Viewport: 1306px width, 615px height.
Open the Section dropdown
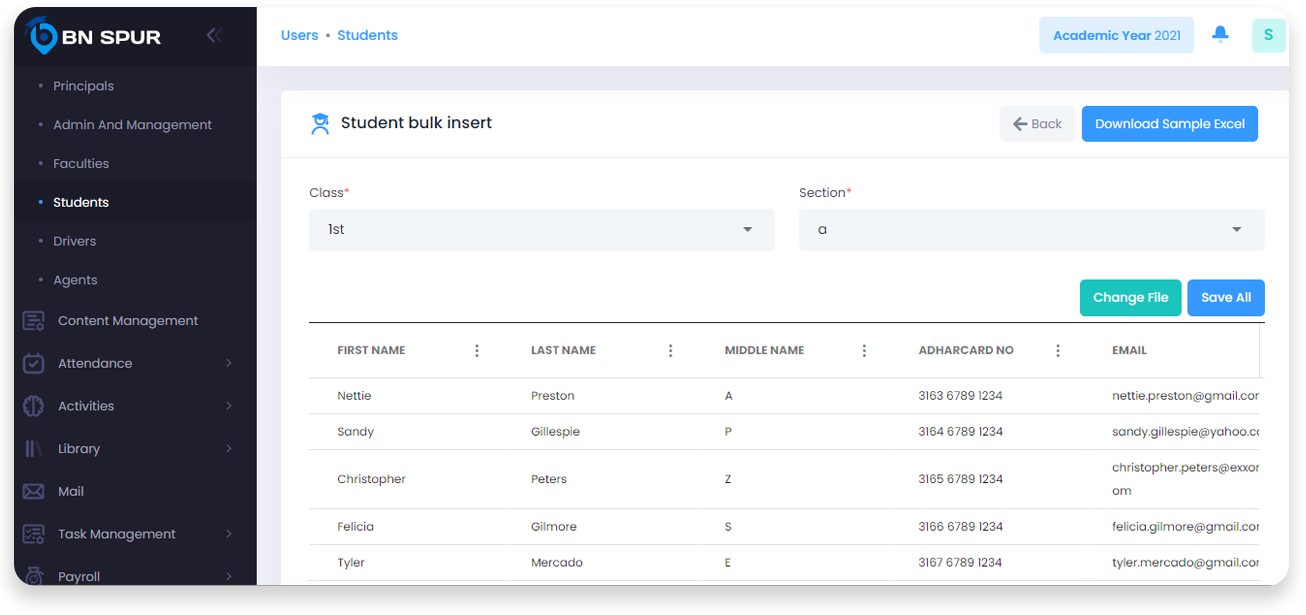click(x=1031, y=230)
